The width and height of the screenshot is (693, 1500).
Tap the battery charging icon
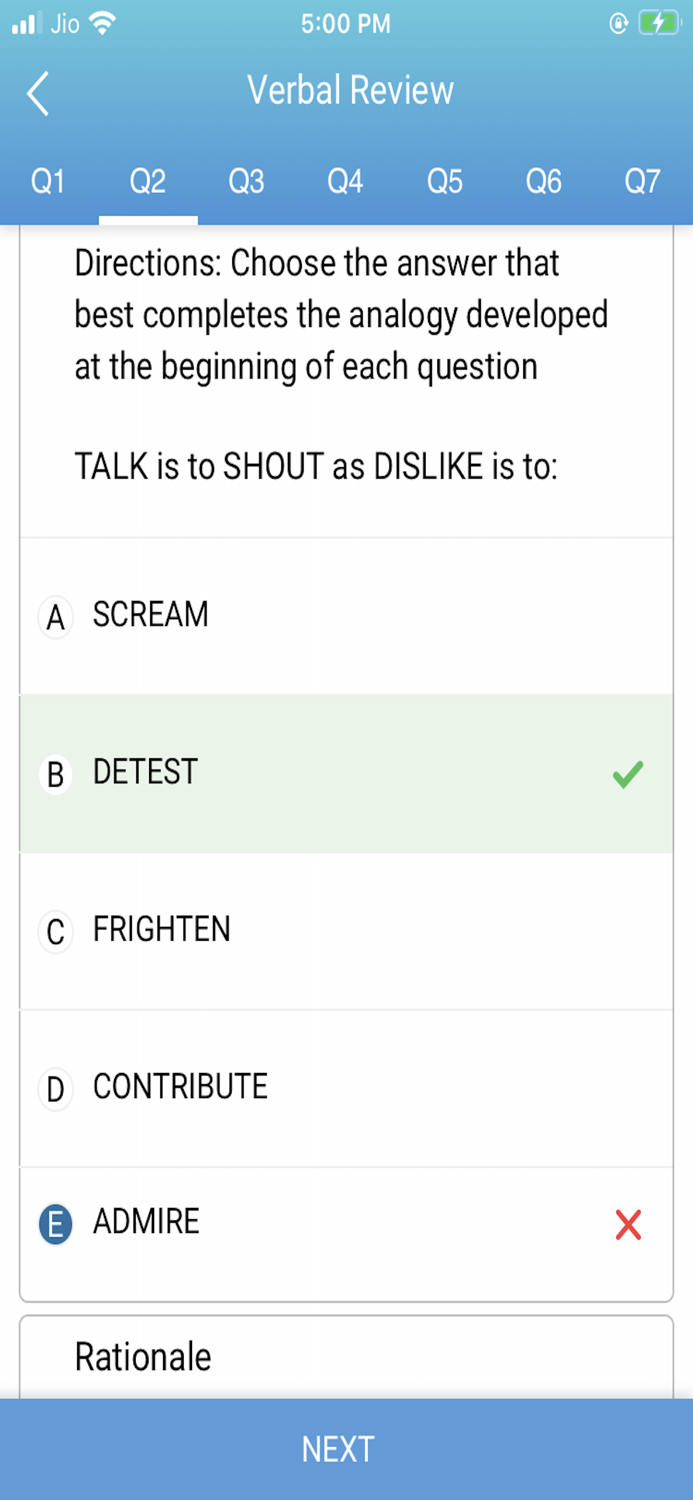pos(659,24)
